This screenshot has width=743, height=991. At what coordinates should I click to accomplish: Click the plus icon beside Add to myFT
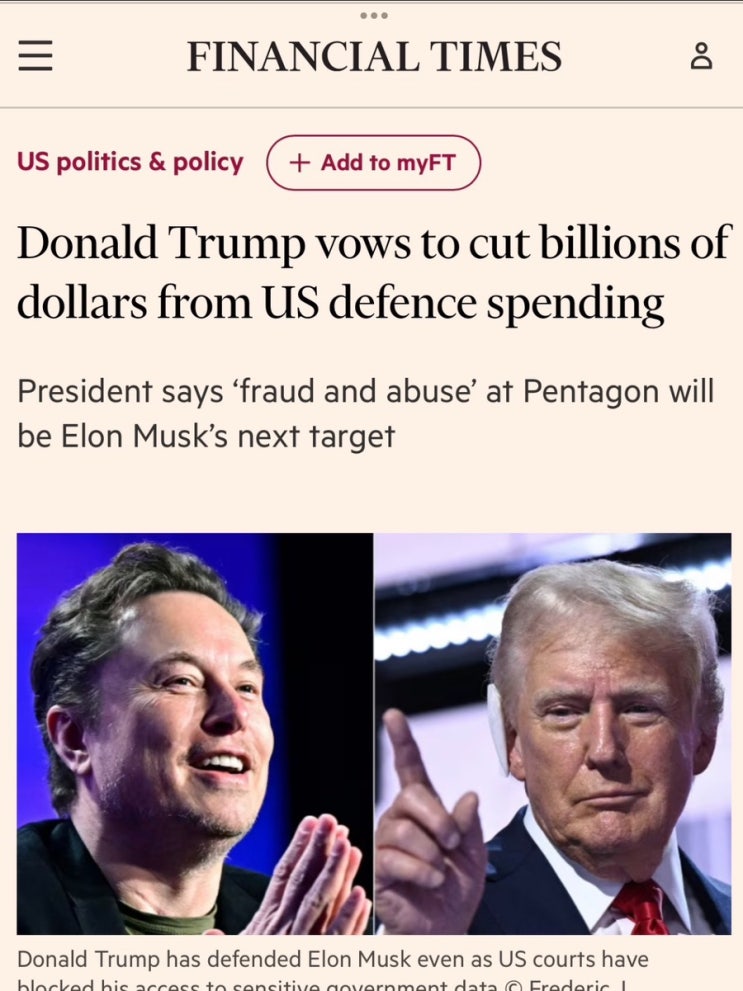[300, 163]
